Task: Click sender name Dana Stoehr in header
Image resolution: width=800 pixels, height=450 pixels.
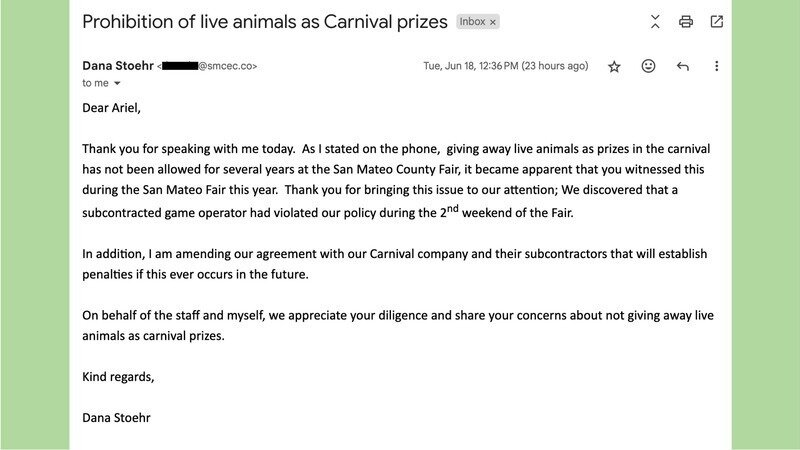Action: coord(118,66)
